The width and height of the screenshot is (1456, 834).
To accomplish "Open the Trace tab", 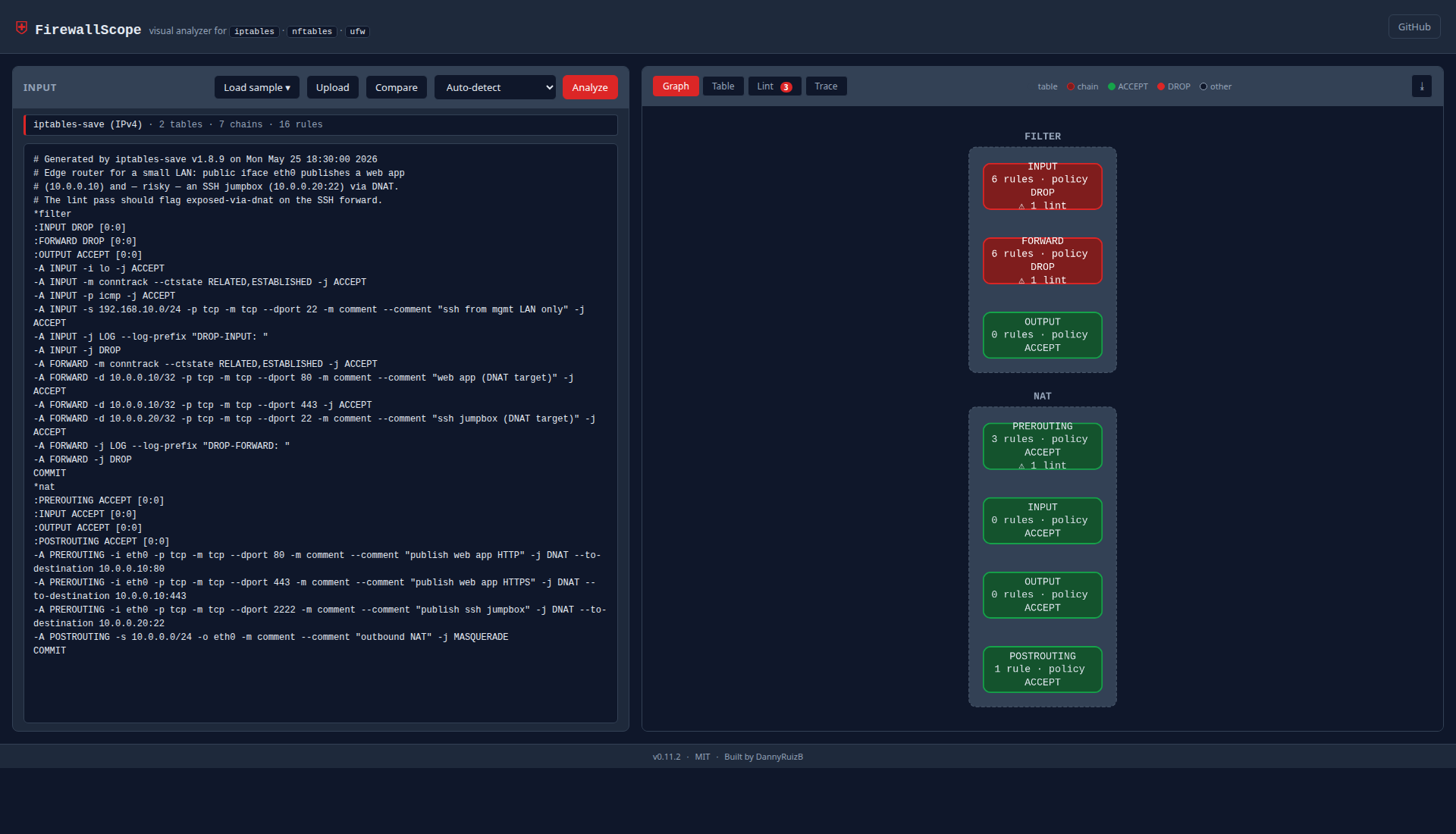I will (x=826, y=86).
